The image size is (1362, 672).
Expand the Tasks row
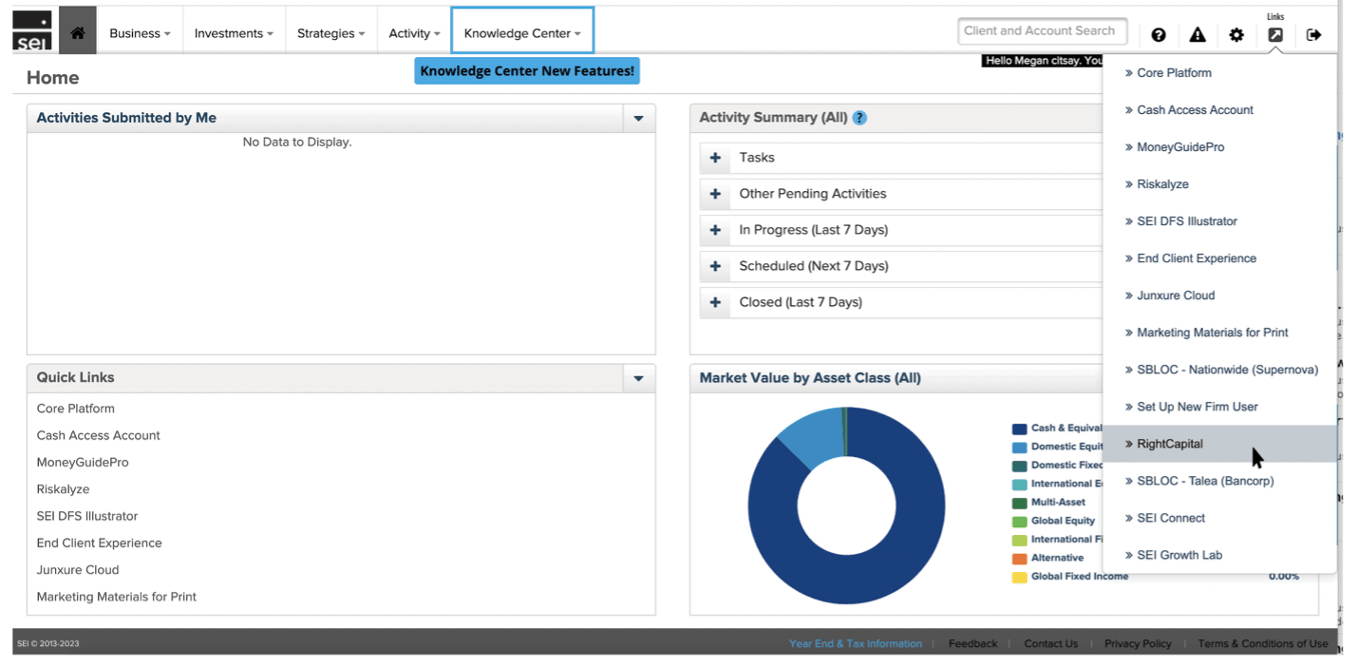pos(715,158)
